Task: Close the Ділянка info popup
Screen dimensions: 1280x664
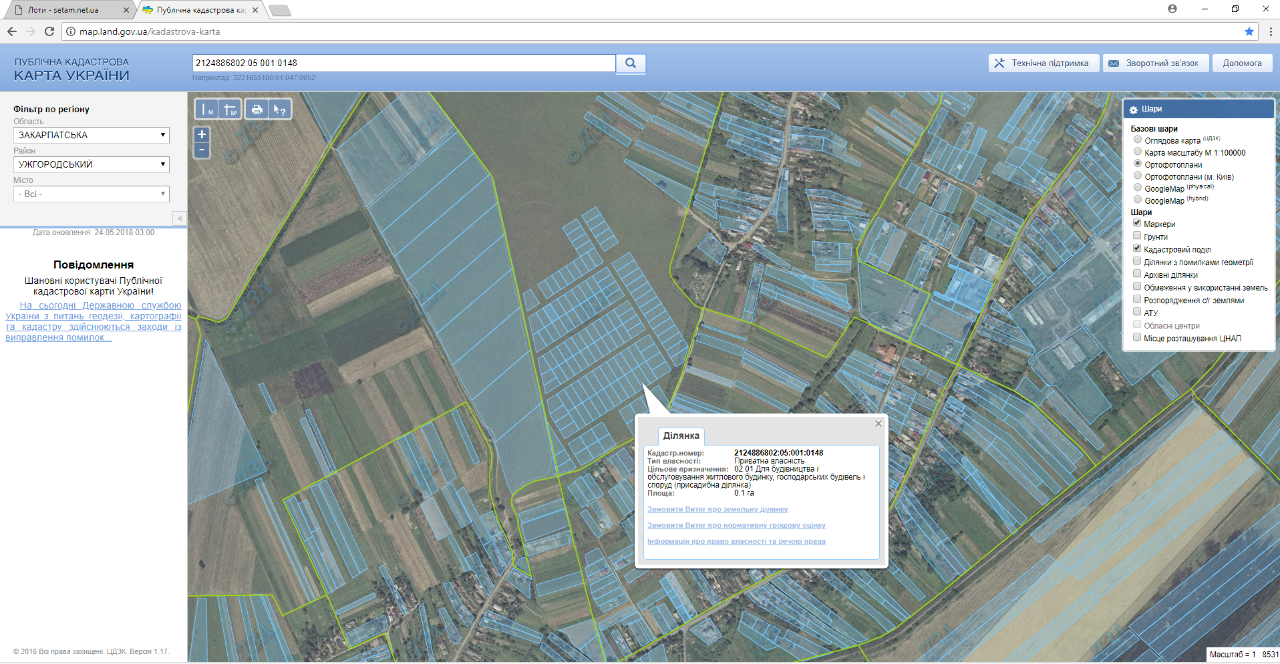Action: tap(879, 423)
